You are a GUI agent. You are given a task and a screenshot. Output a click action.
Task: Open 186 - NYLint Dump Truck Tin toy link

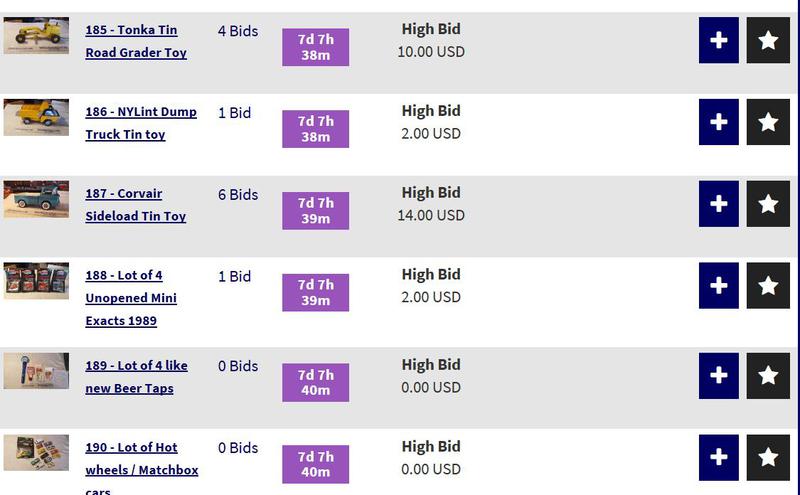click(x=141, y=123)
